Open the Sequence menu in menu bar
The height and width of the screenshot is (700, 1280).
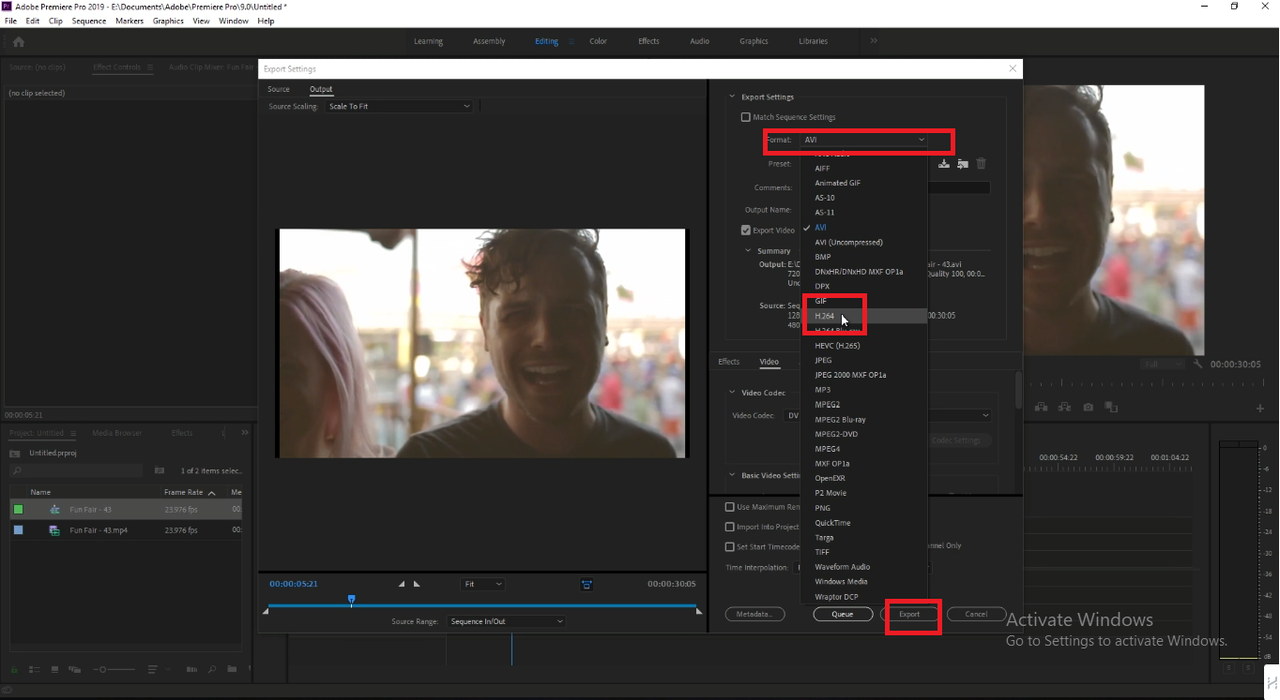coord(89,20)
